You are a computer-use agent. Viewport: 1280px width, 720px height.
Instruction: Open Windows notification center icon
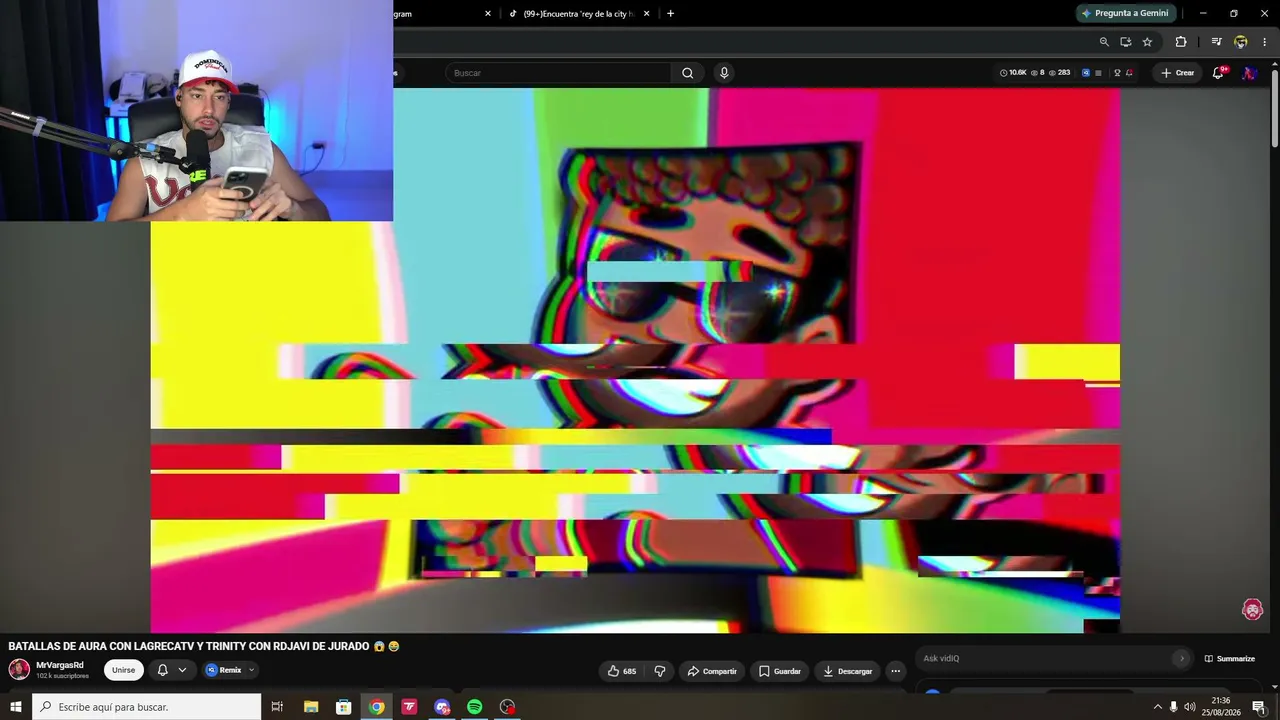[x=1259, y=707]
